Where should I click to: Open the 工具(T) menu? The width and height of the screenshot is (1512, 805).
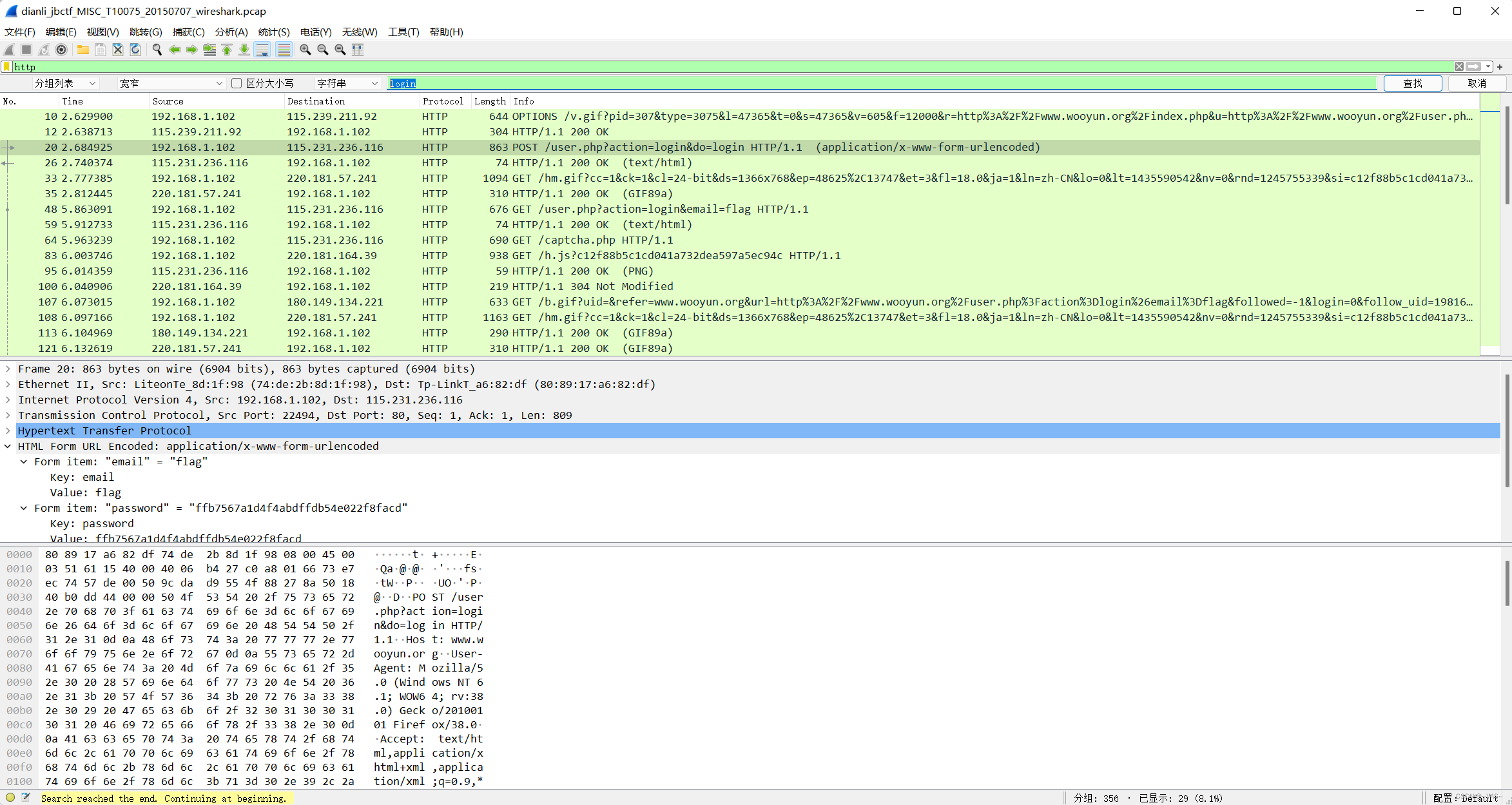tap(403, 32)
